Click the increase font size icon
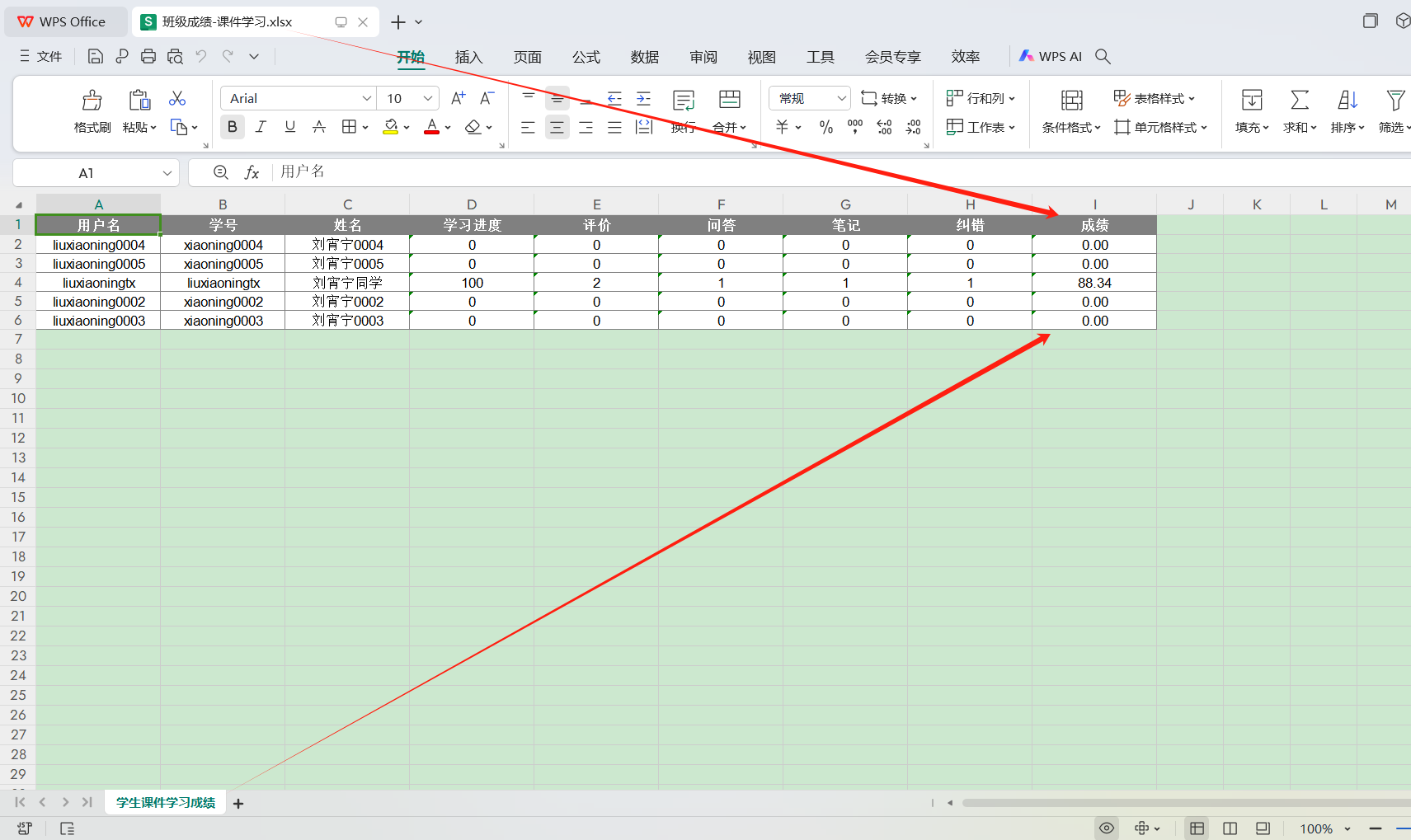 pyautogui.click(x=459, y=98)
